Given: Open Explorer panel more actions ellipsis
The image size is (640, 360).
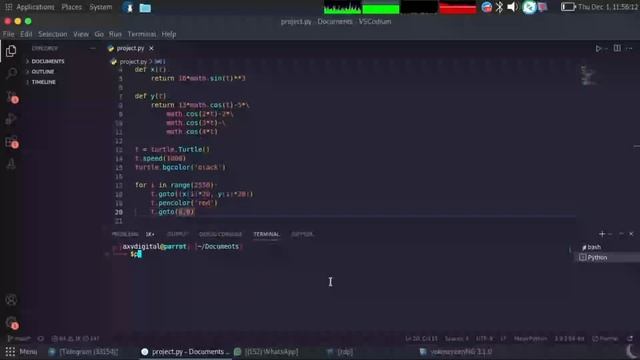Looking at the screenshot, I should (93, 48).
